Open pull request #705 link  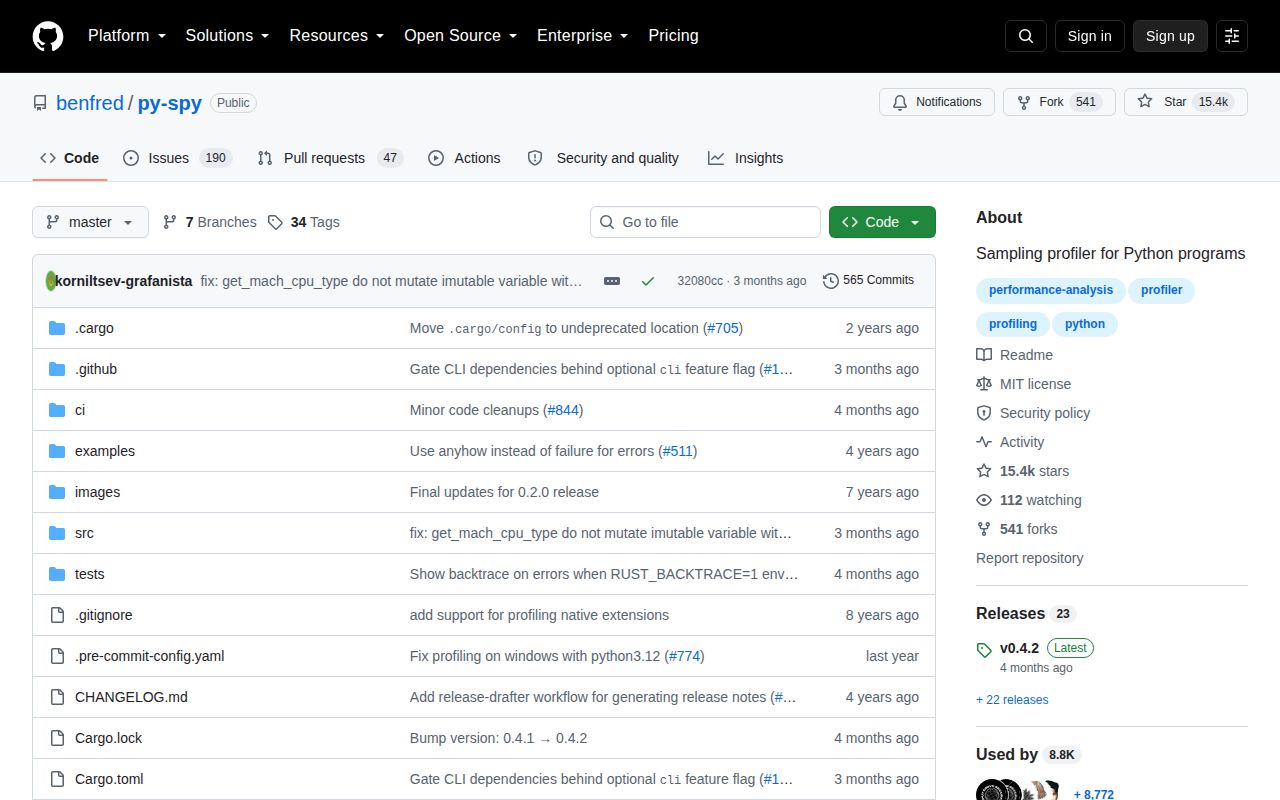(723, 328)
